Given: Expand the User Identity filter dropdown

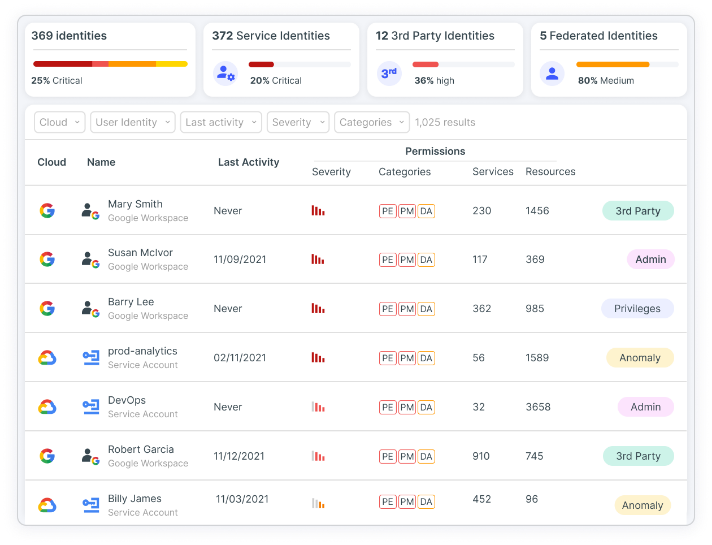Looking at the screenshot, I should coord(132,122).
